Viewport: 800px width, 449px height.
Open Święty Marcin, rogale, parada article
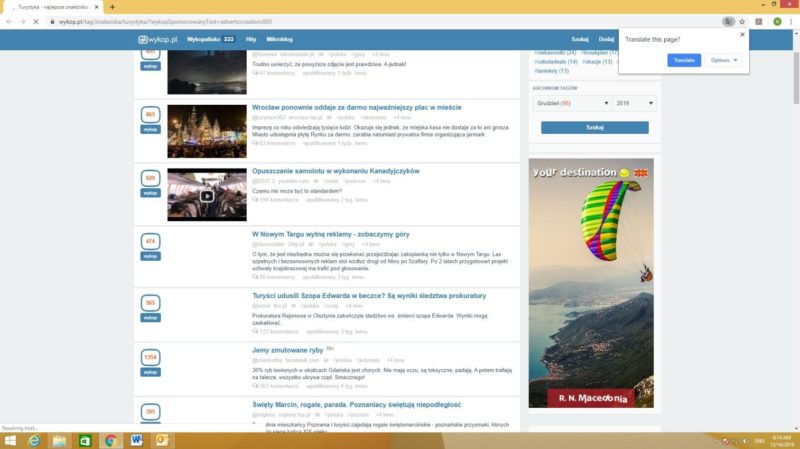[x=357, y=405]
